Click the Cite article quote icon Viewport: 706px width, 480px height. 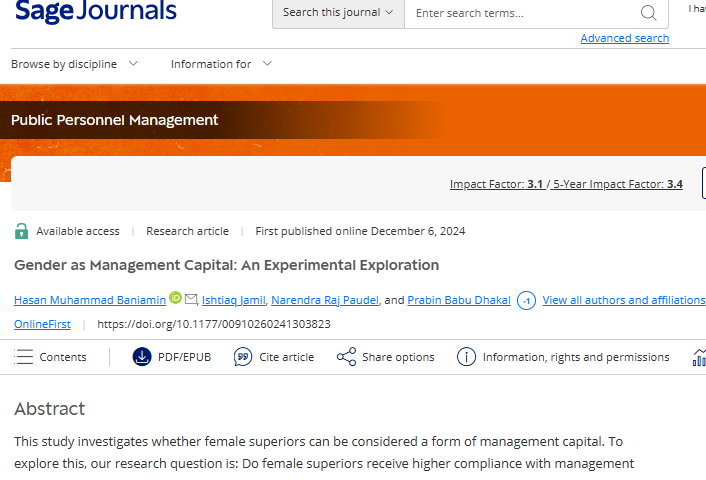[x=243, y=357]
